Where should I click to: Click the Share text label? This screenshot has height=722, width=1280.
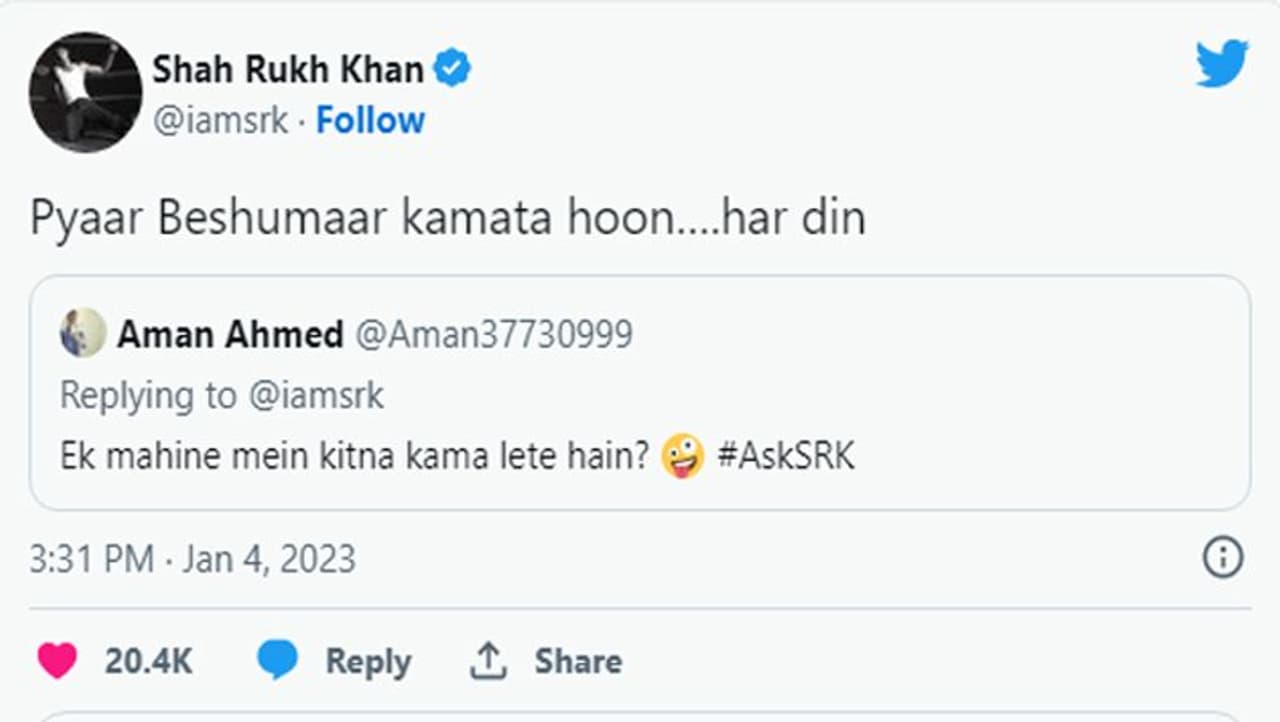coord(577,661)
